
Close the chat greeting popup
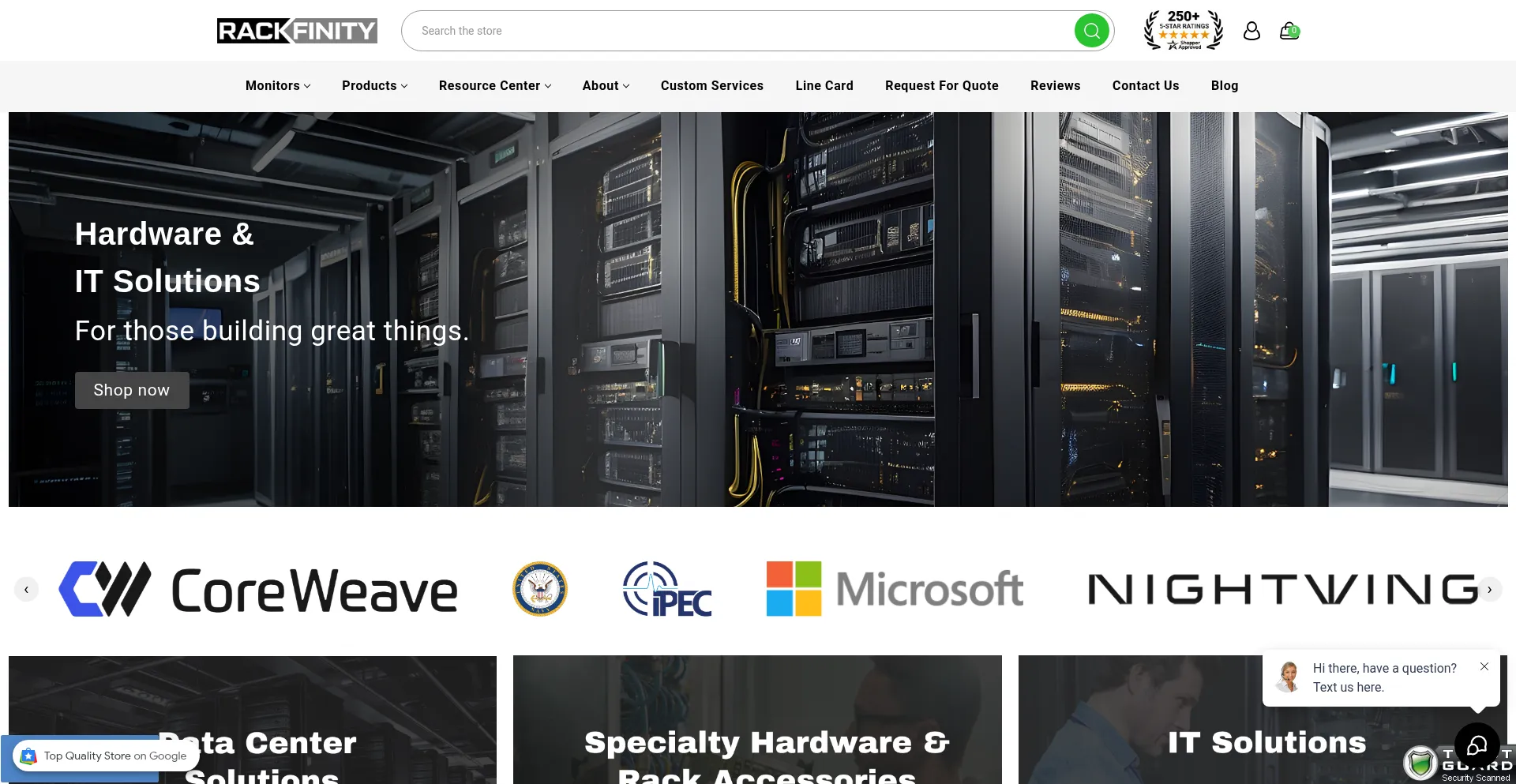tap(1484, 666)
